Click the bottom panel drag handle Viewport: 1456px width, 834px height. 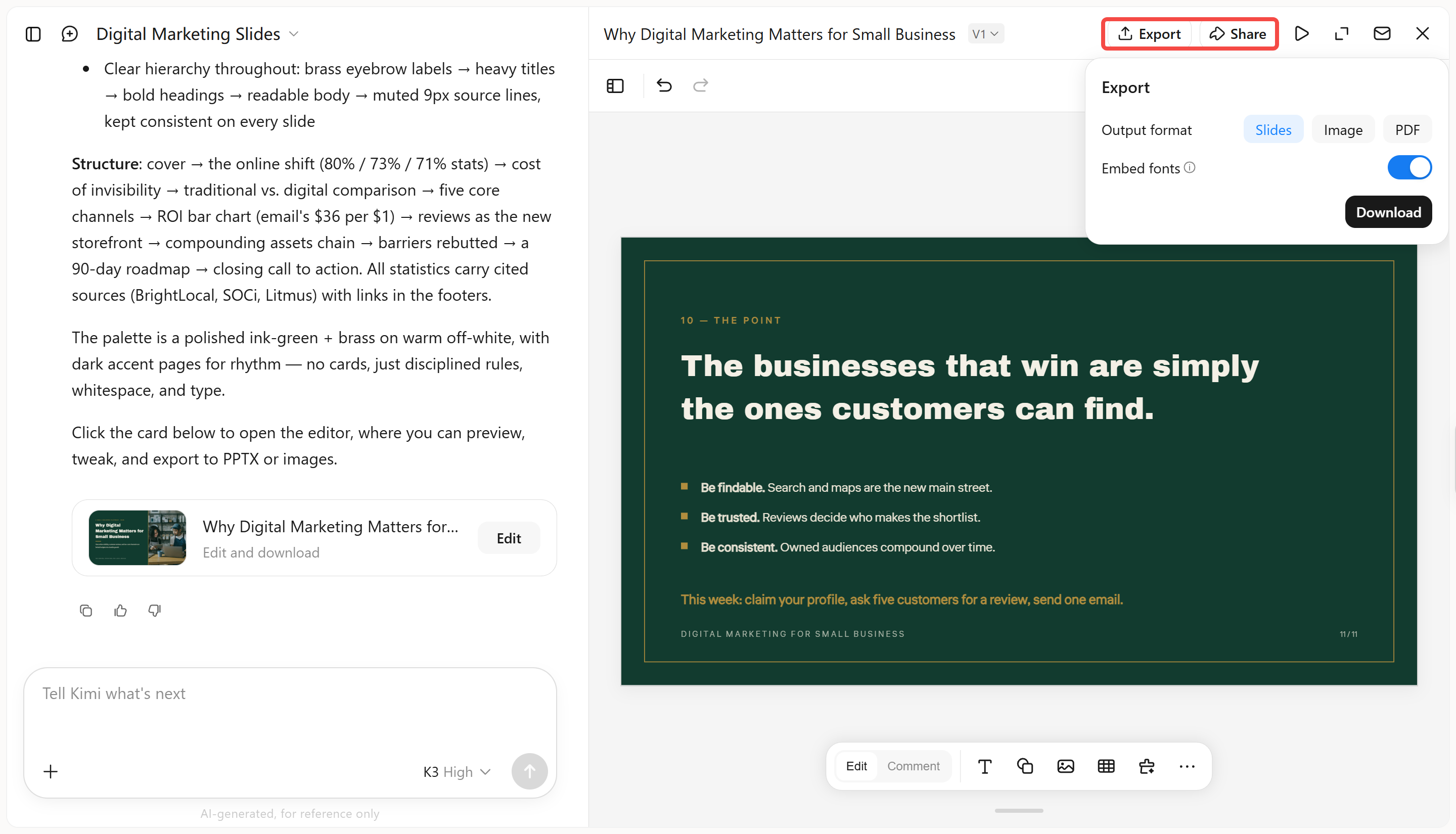[1018, 811]
